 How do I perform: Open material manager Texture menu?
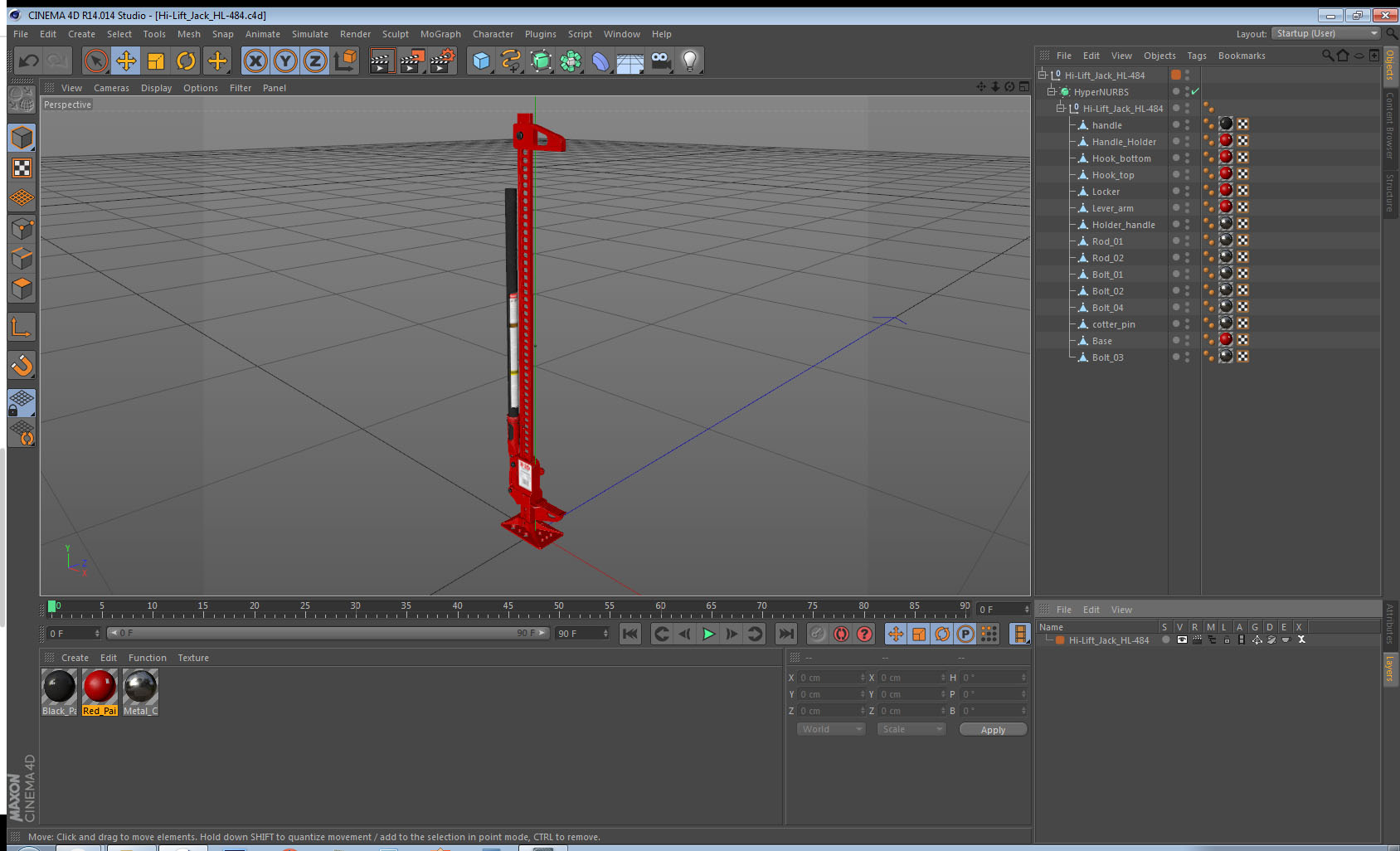pos(193,658)
